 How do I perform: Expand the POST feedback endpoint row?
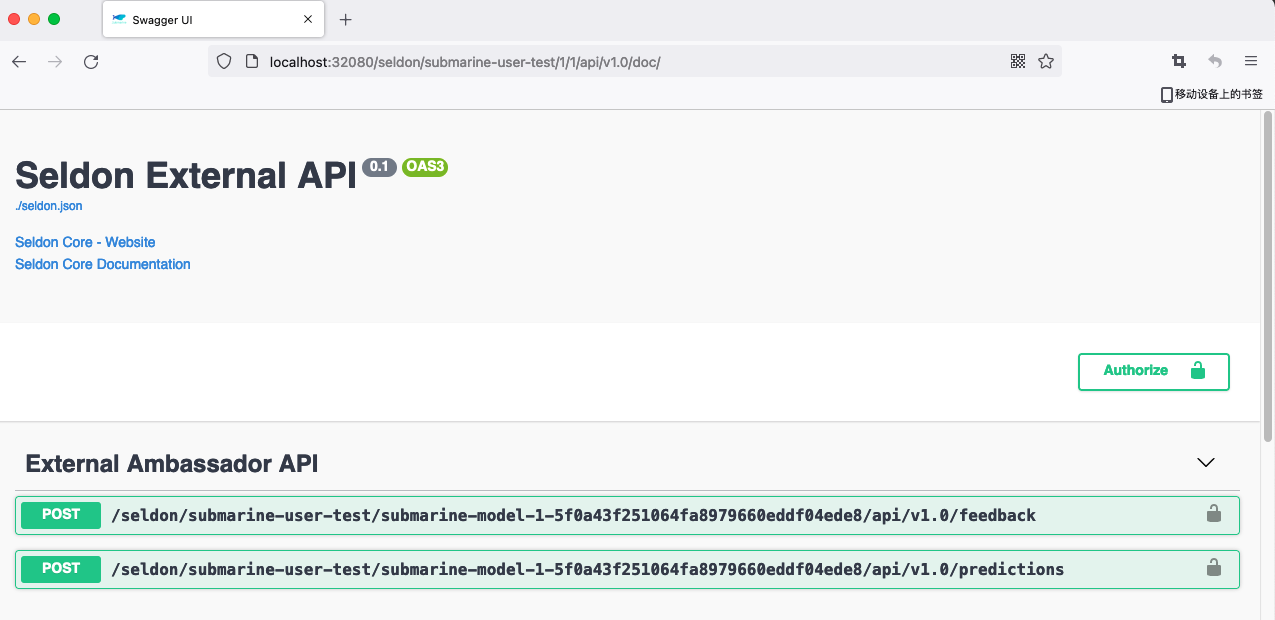pos(627,515)
